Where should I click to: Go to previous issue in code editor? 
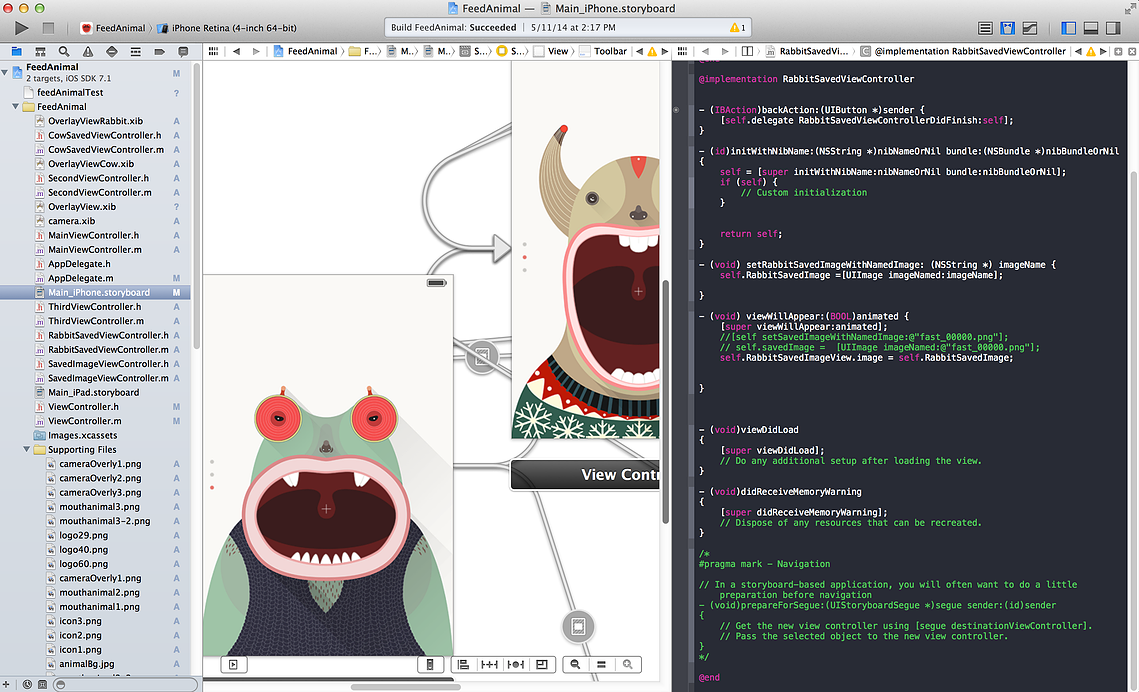click(1078, 52)
